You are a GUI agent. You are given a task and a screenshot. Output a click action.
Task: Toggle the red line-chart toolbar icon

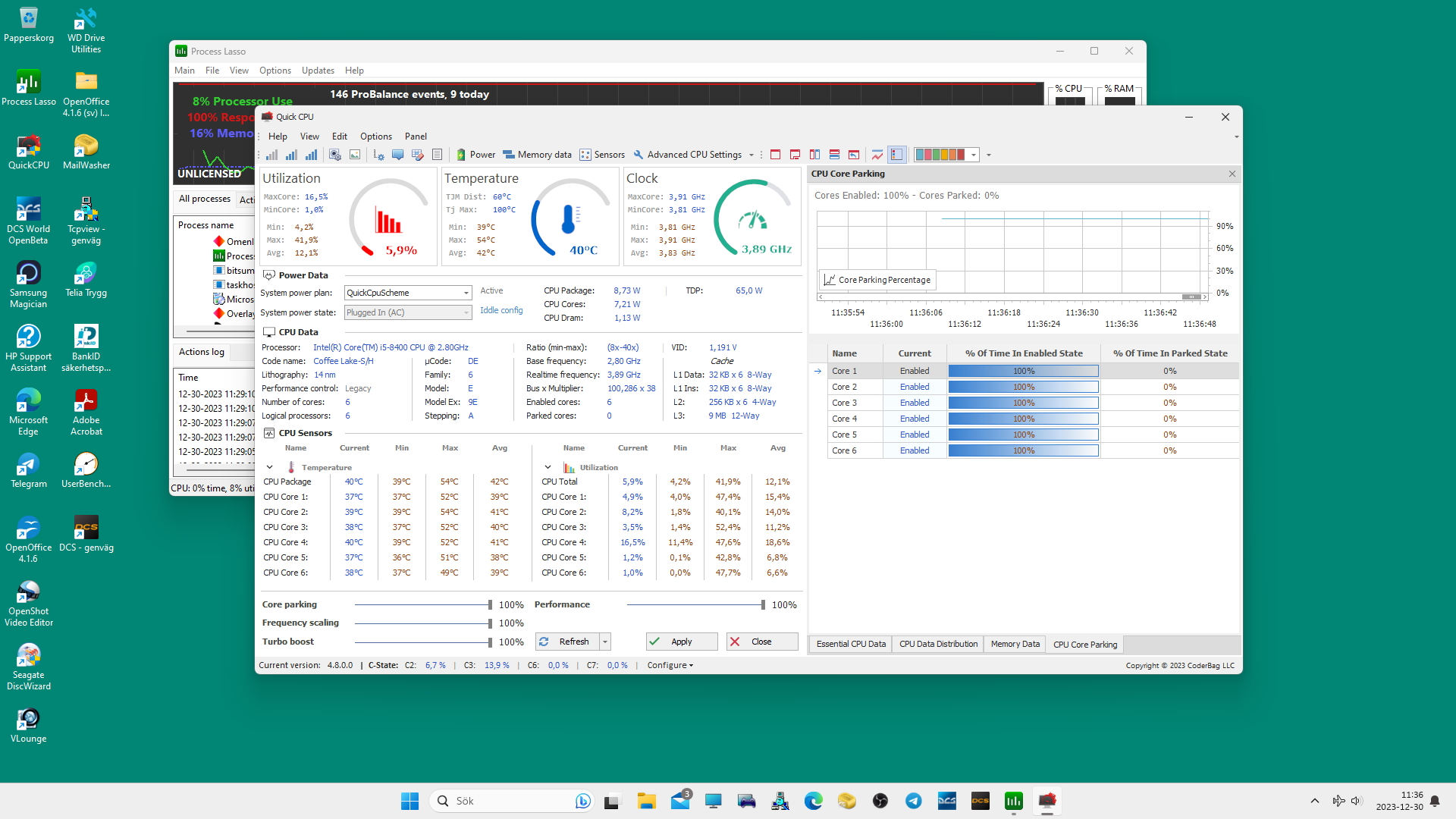[877, 155]
